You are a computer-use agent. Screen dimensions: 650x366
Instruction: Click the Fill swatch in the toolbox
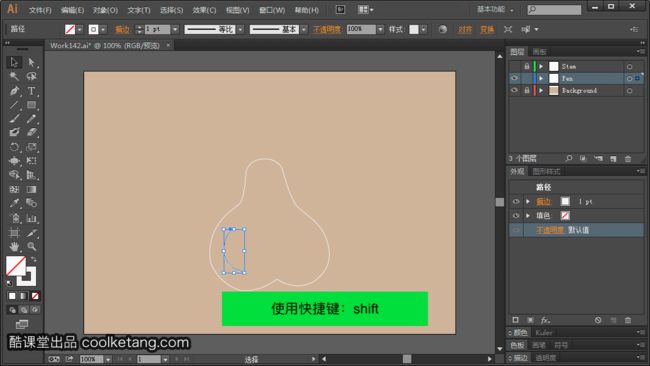coord(16,266)
